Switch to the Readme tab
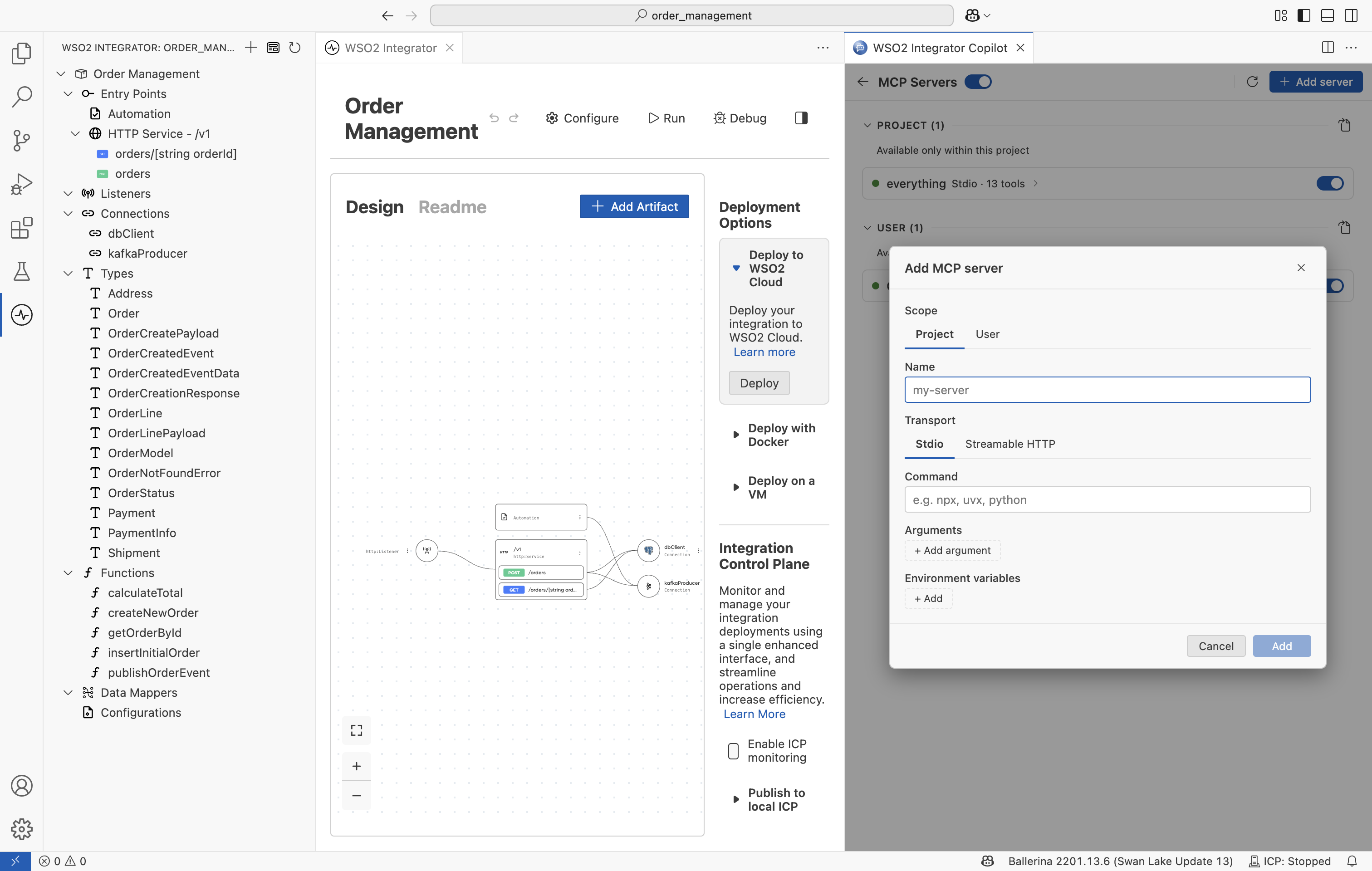Image resolution: width=1372 pixels, height=871 pixels. coord(452,206)
